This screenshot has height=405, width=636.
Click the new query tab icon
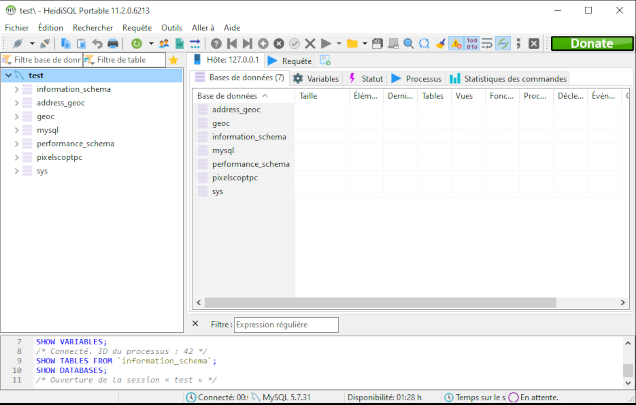pos(325,60)
